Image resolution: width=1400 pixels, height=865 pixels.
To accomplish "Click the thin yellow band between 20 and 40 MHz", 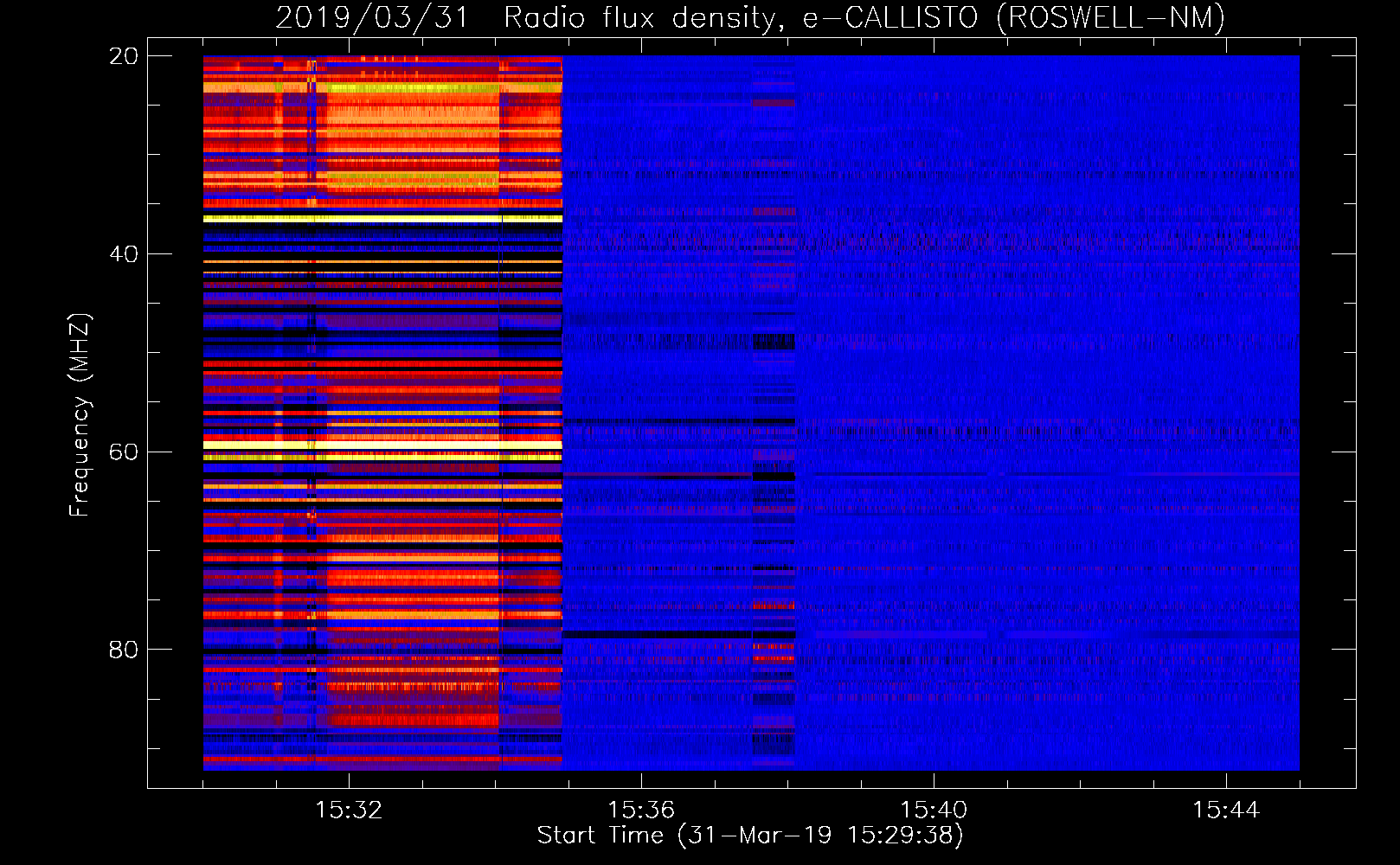I will tap(382, 219).
